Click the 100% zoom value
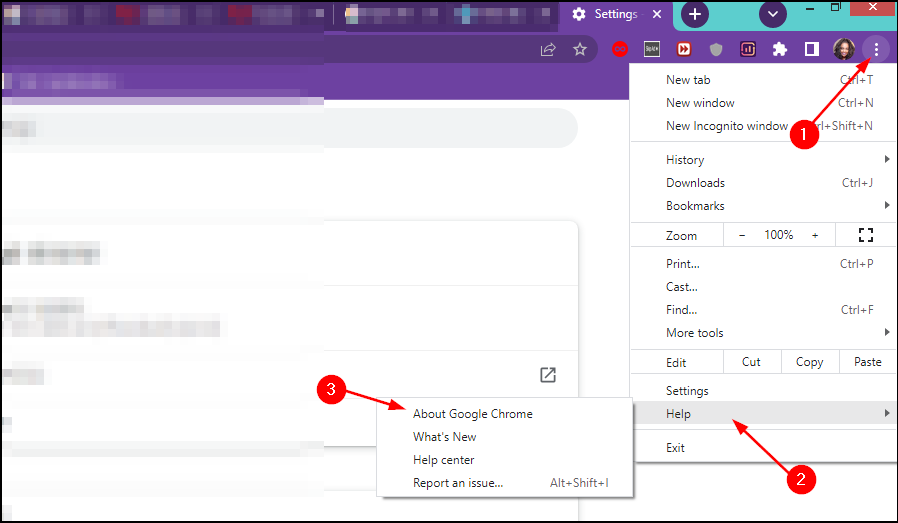 [x=778, y=235]
